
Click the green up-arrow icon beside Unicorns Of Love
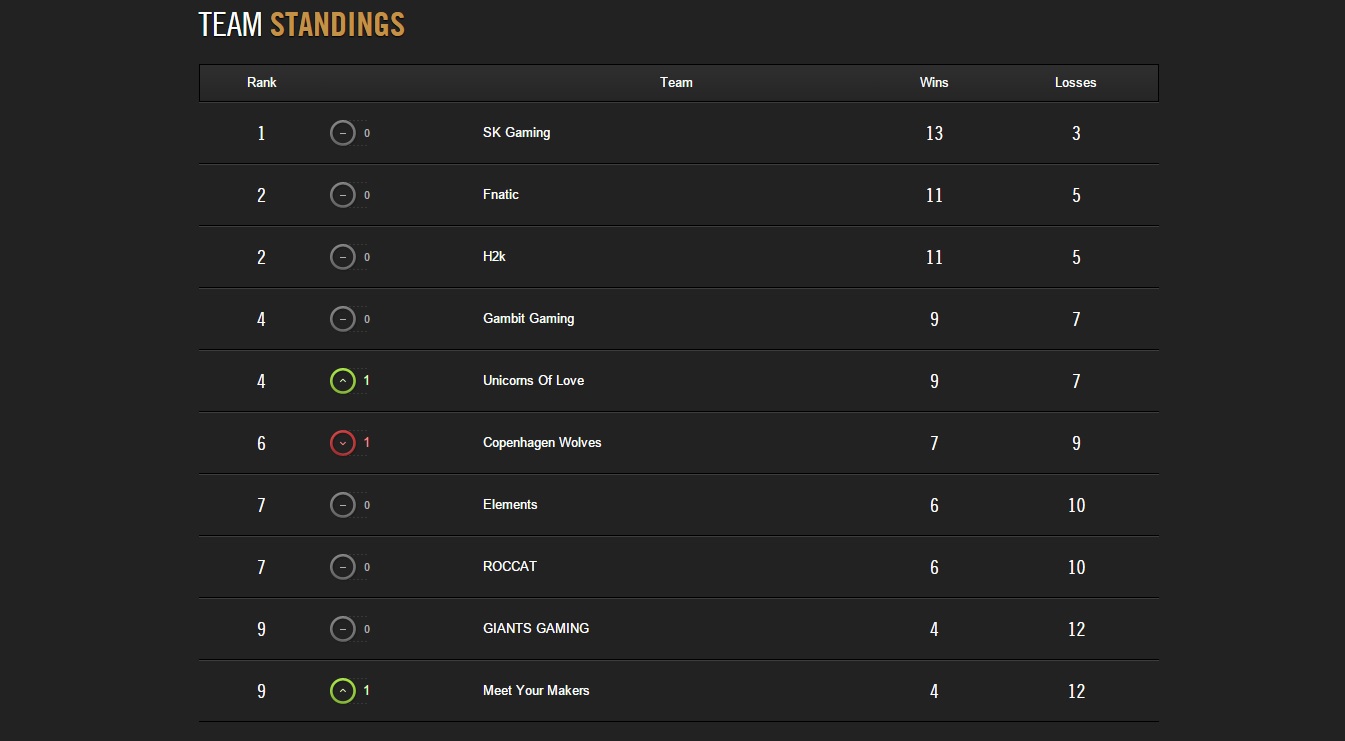[343, 381]
